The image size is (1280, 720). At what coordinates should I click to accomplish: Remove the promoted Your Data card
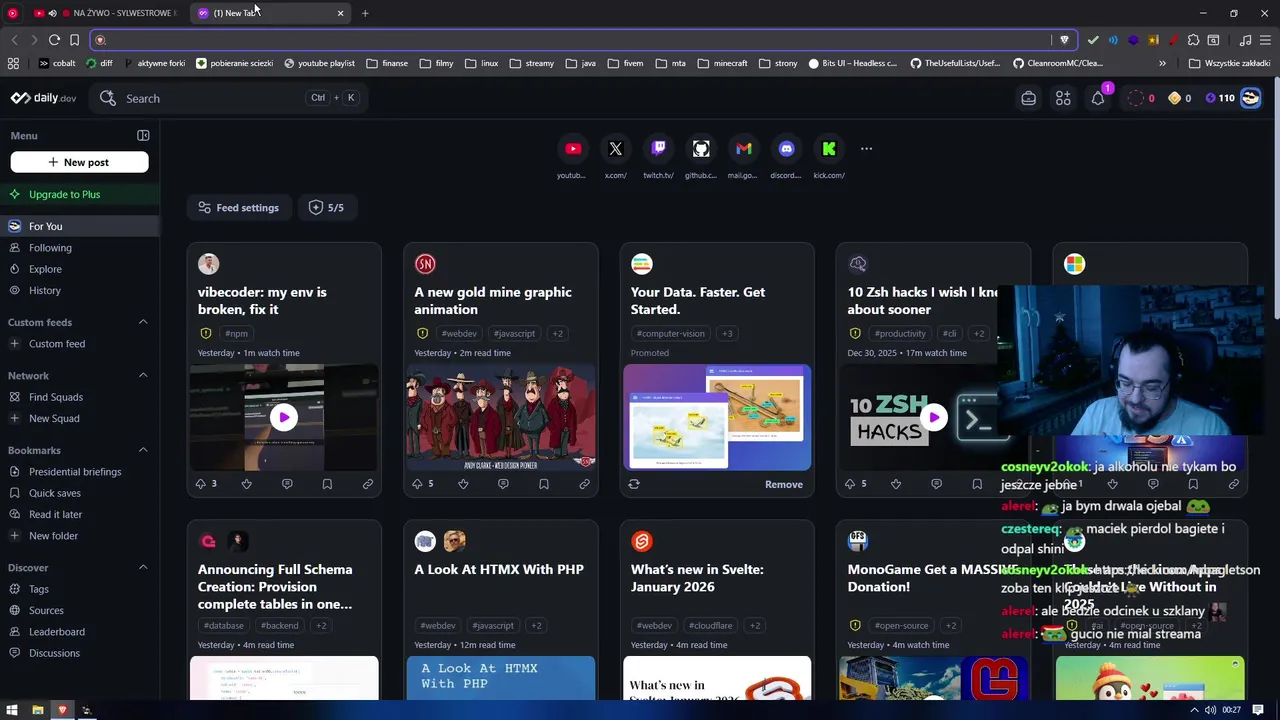click(x=784, y=484)
